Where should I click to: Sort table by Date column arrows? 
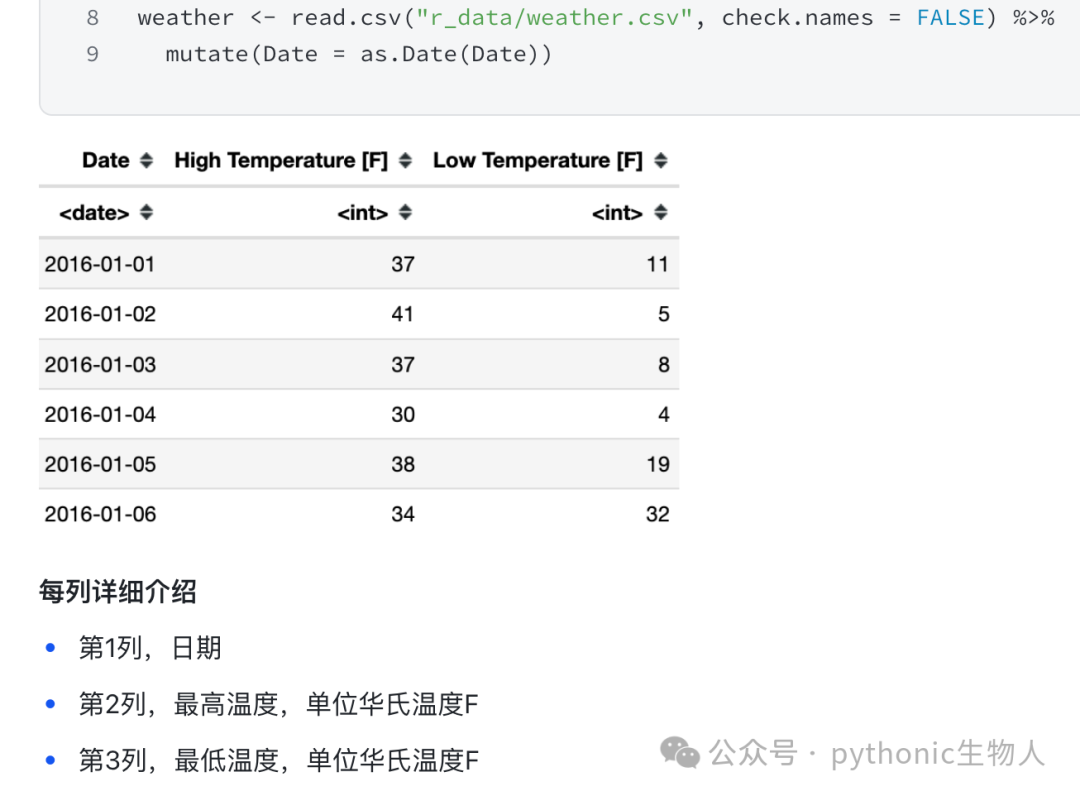click(x=146, y=160)
